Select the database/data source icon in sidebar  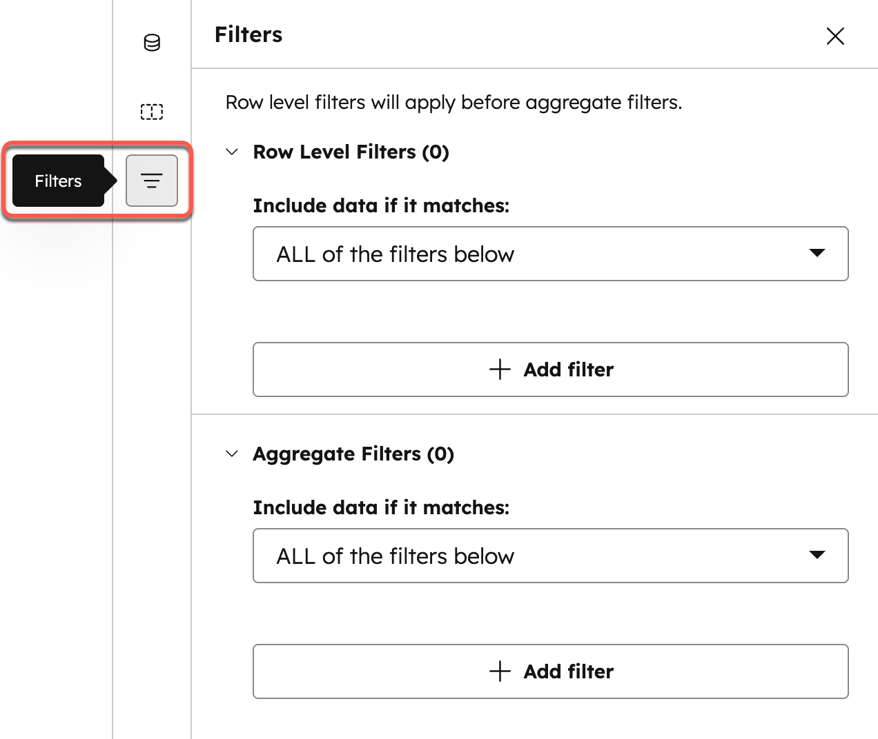(151, 43)
